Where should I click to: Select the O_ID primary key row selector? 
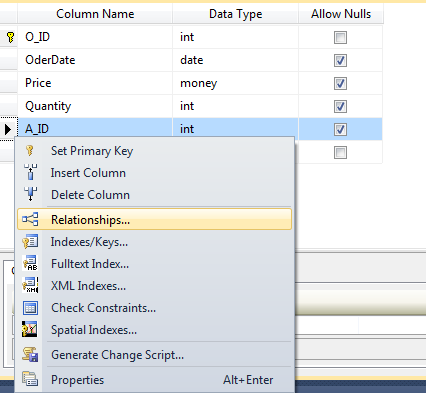(x=9, y=37)
